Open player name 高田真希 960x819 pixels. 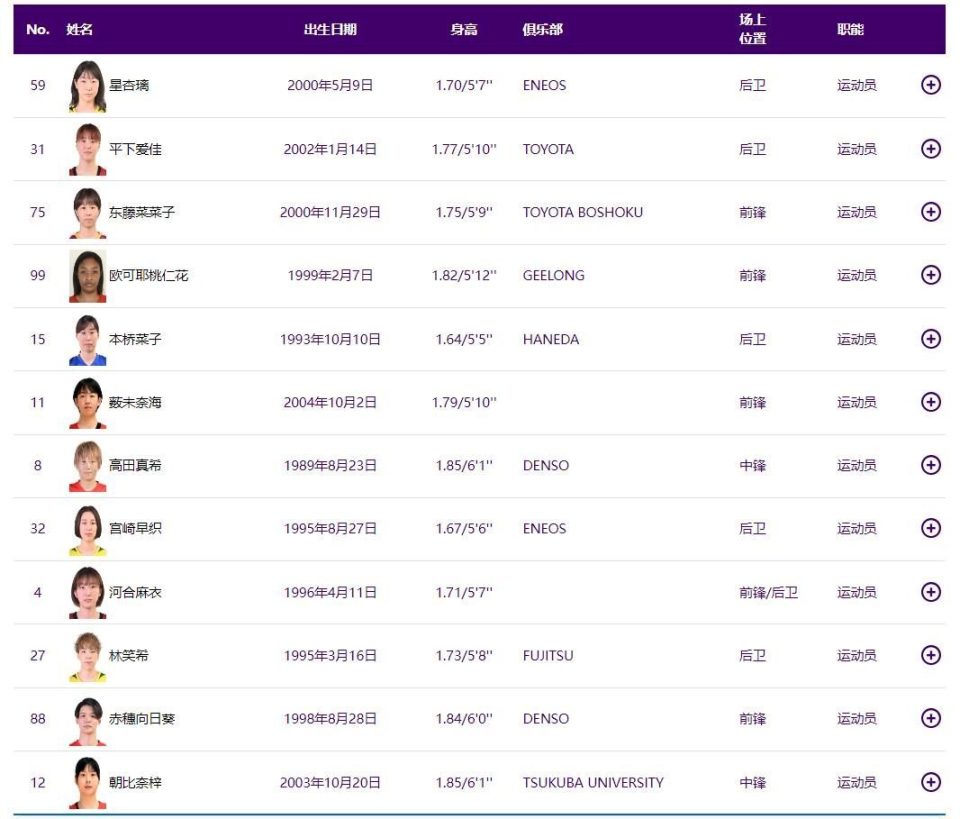pyautogui.click(x=135, y=465)
